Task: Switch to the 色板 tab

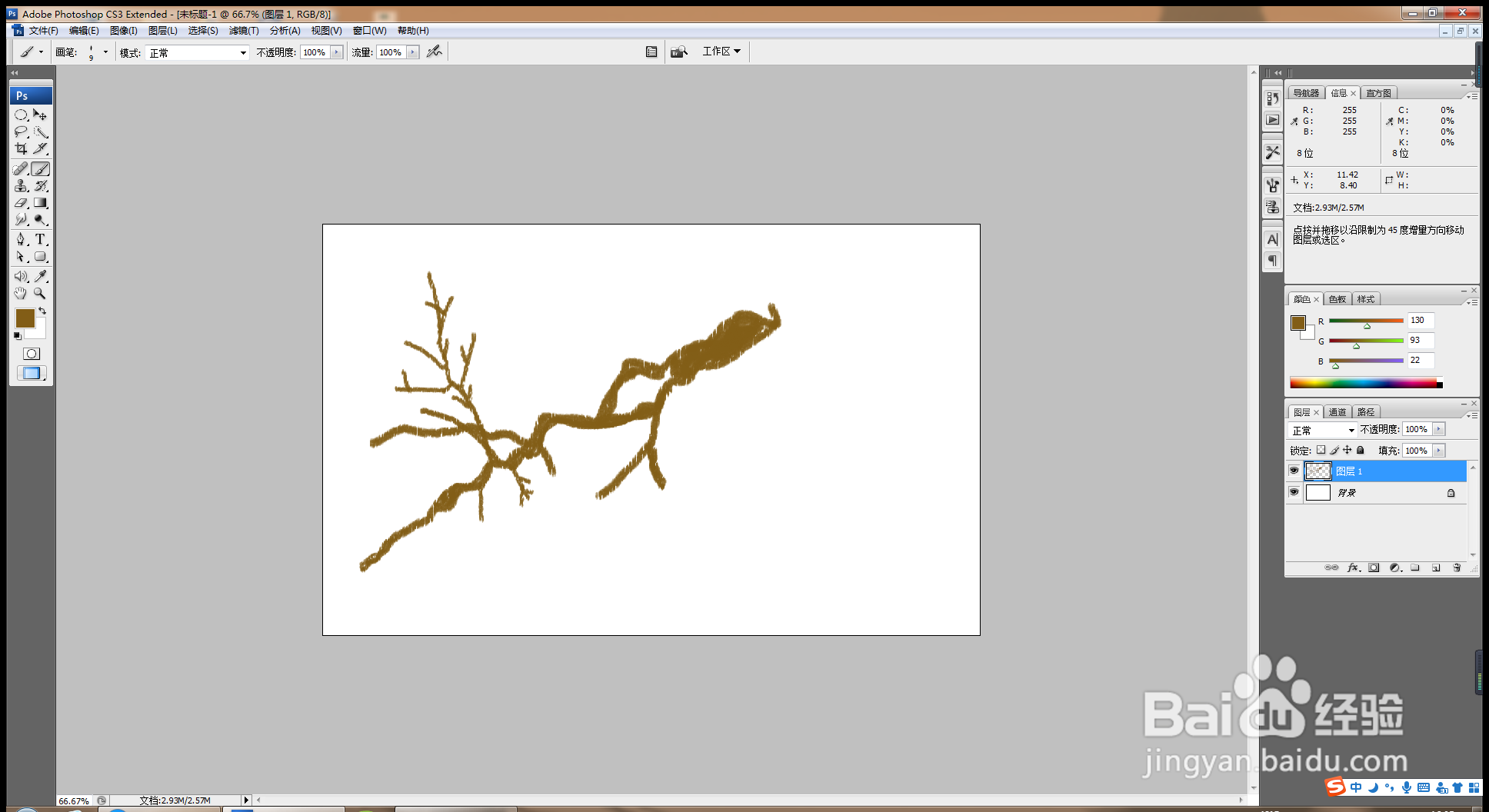Action: (1337, 299)
